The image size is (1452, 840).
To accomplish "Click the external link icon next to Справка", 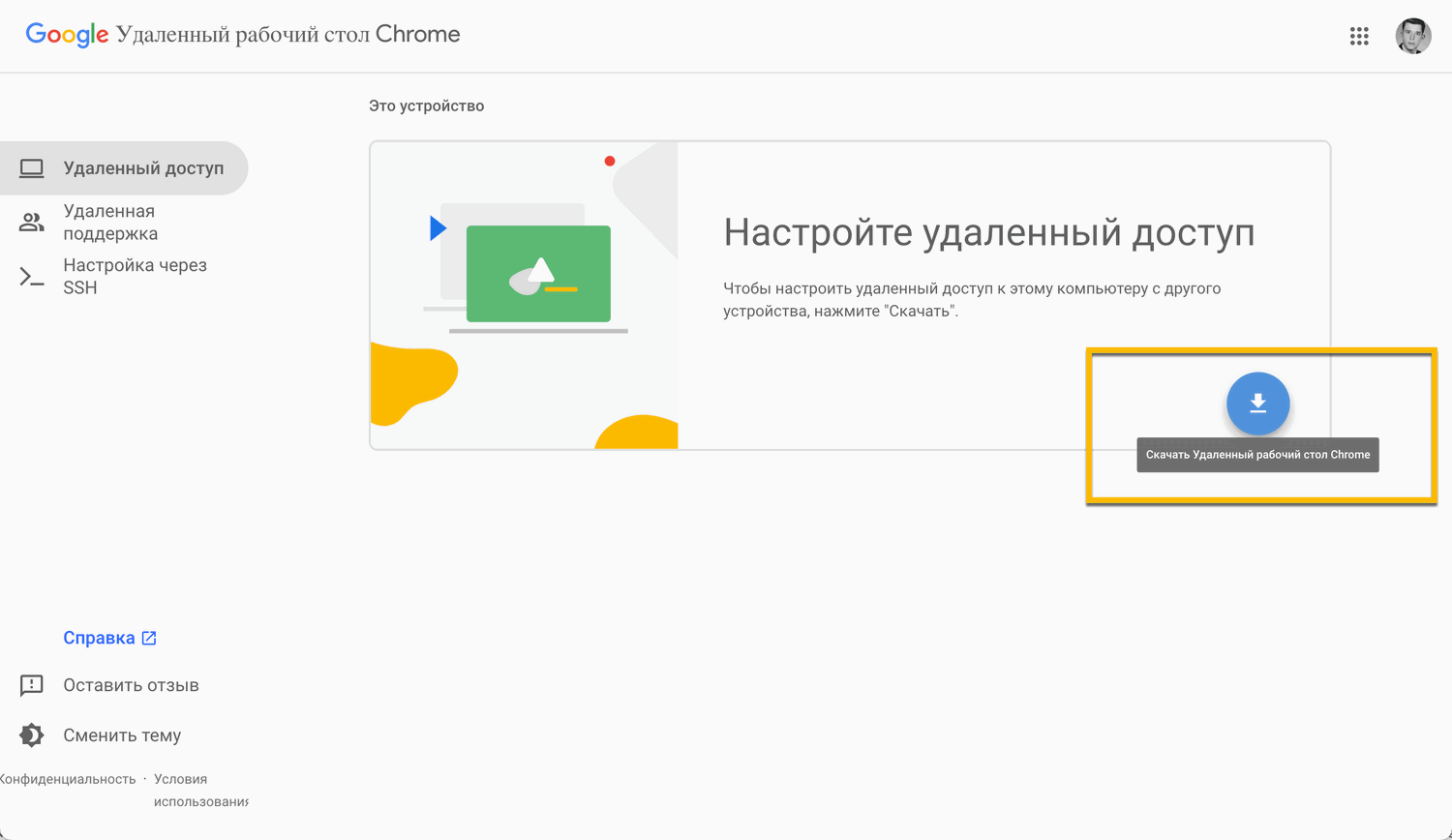I will [147, 637].
